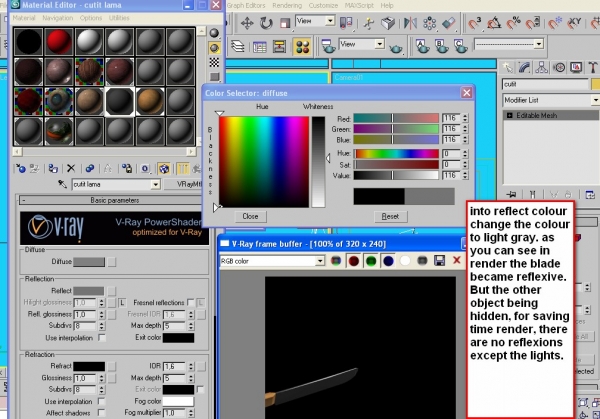Open the Modifier List dropdown

coord(595,100)
